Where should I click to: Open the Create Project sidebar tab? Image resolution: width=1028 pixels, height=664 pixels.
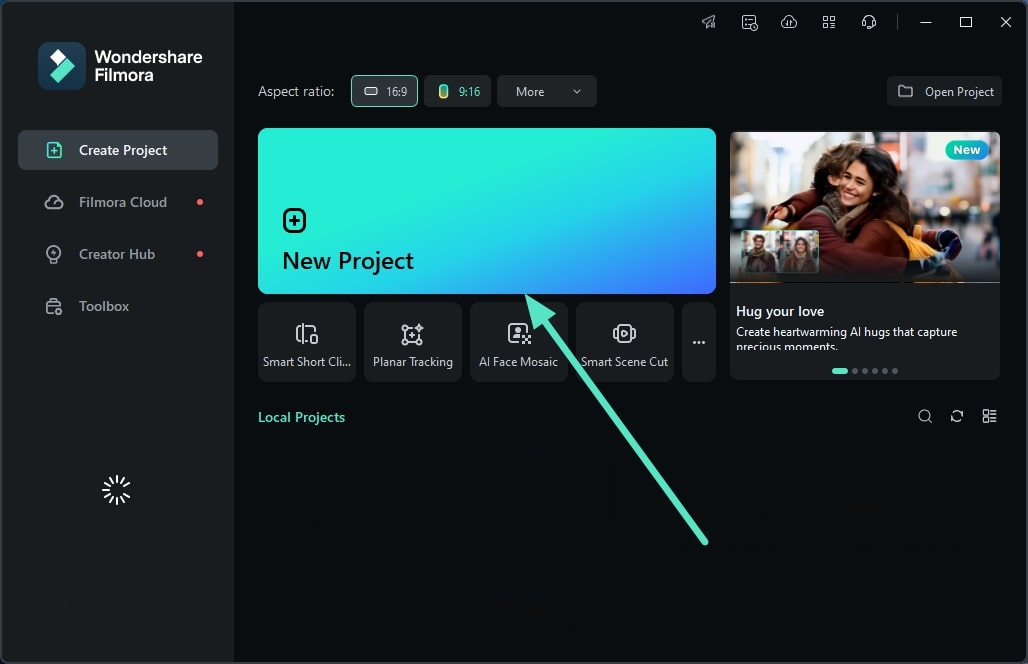pyautogui.click(x=118, y=150)
